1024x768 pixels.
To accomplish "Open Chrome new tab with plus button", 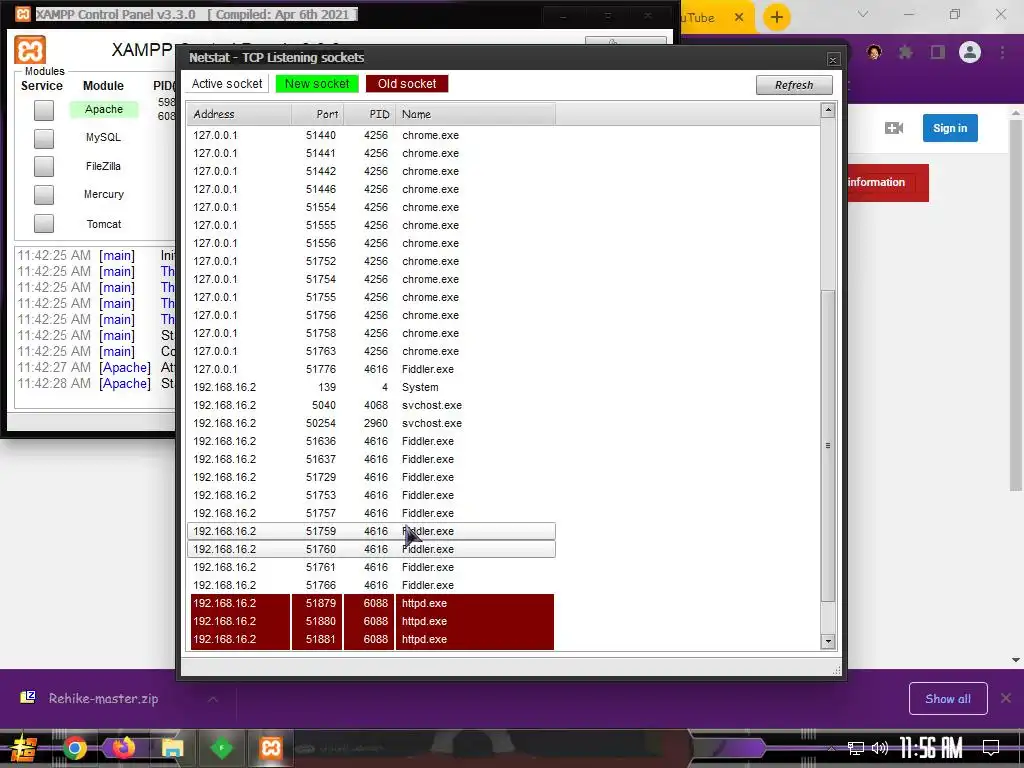I will click(776, 18).
